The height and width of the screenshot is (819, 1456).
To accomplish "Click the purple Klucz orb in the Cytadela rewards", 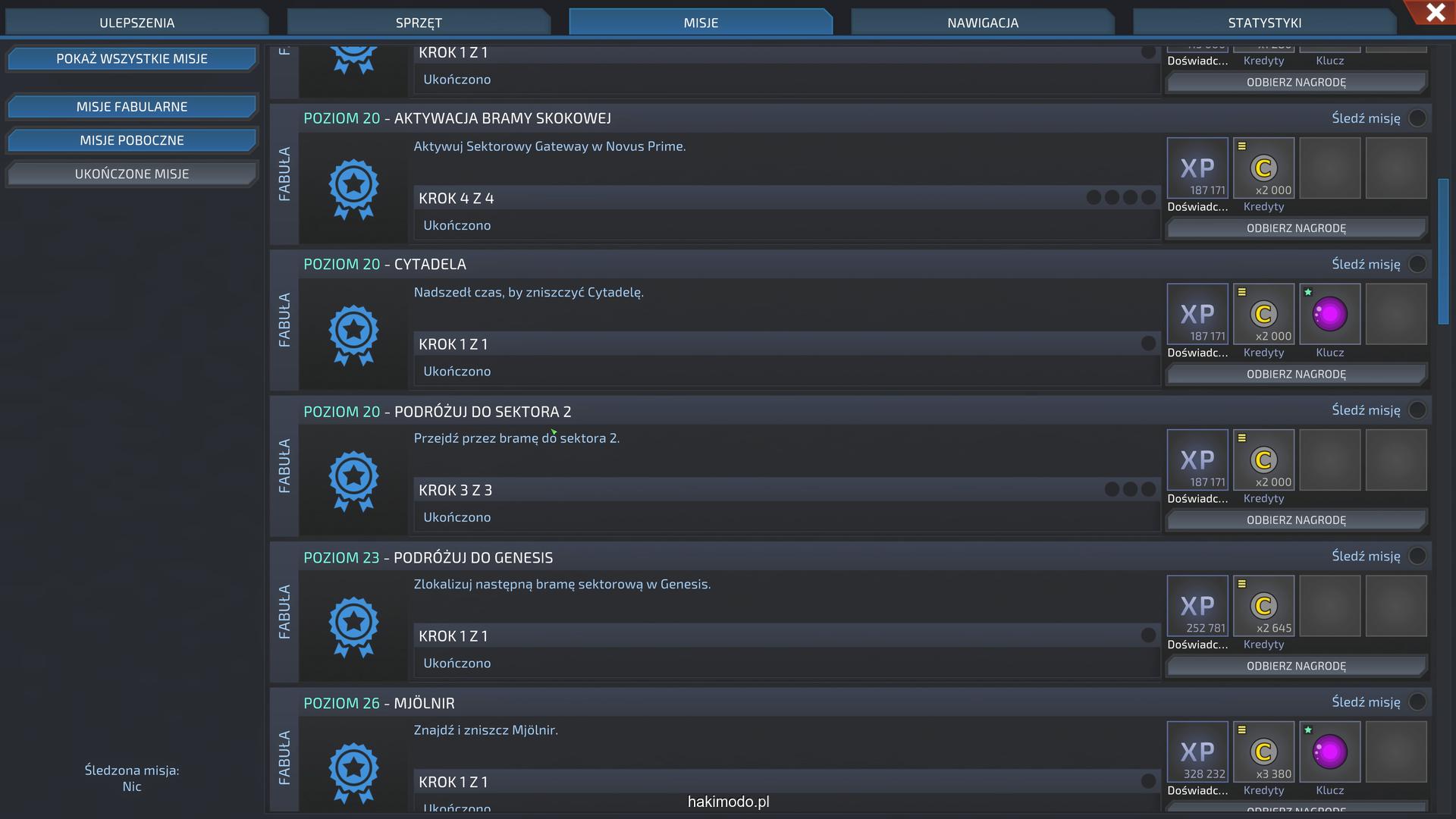I will 1329,314.
